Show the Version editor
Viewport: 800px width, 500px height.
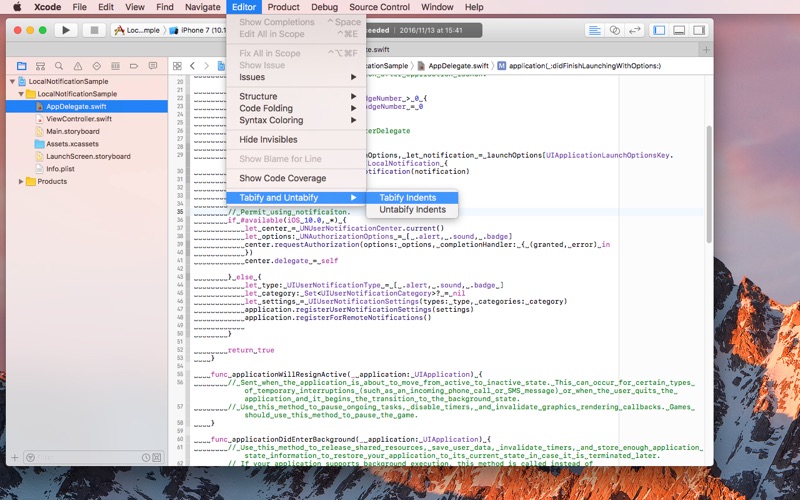click(x=634, y=30)
